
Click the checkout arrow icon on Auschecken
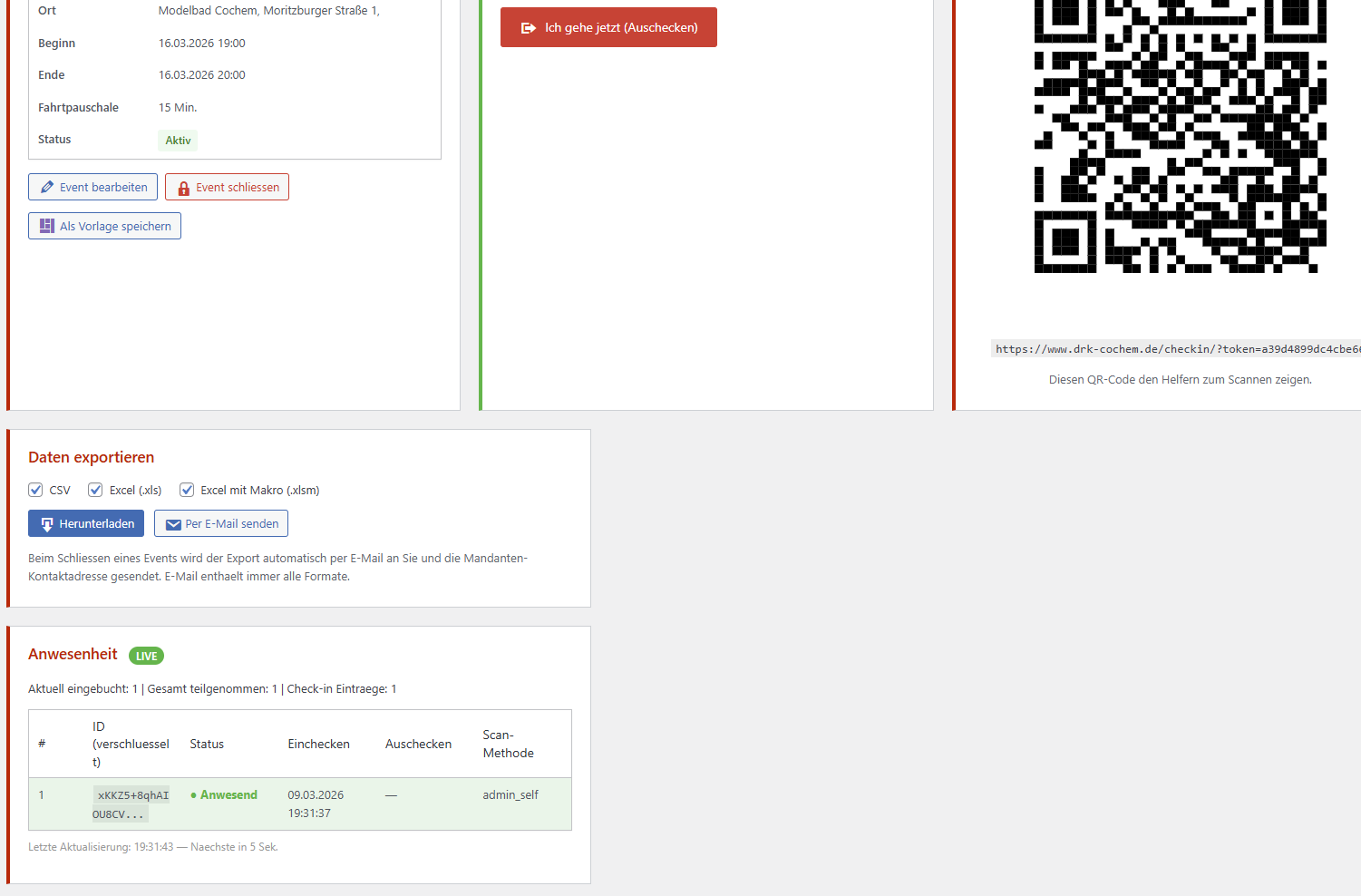click(x=529, y=28)
